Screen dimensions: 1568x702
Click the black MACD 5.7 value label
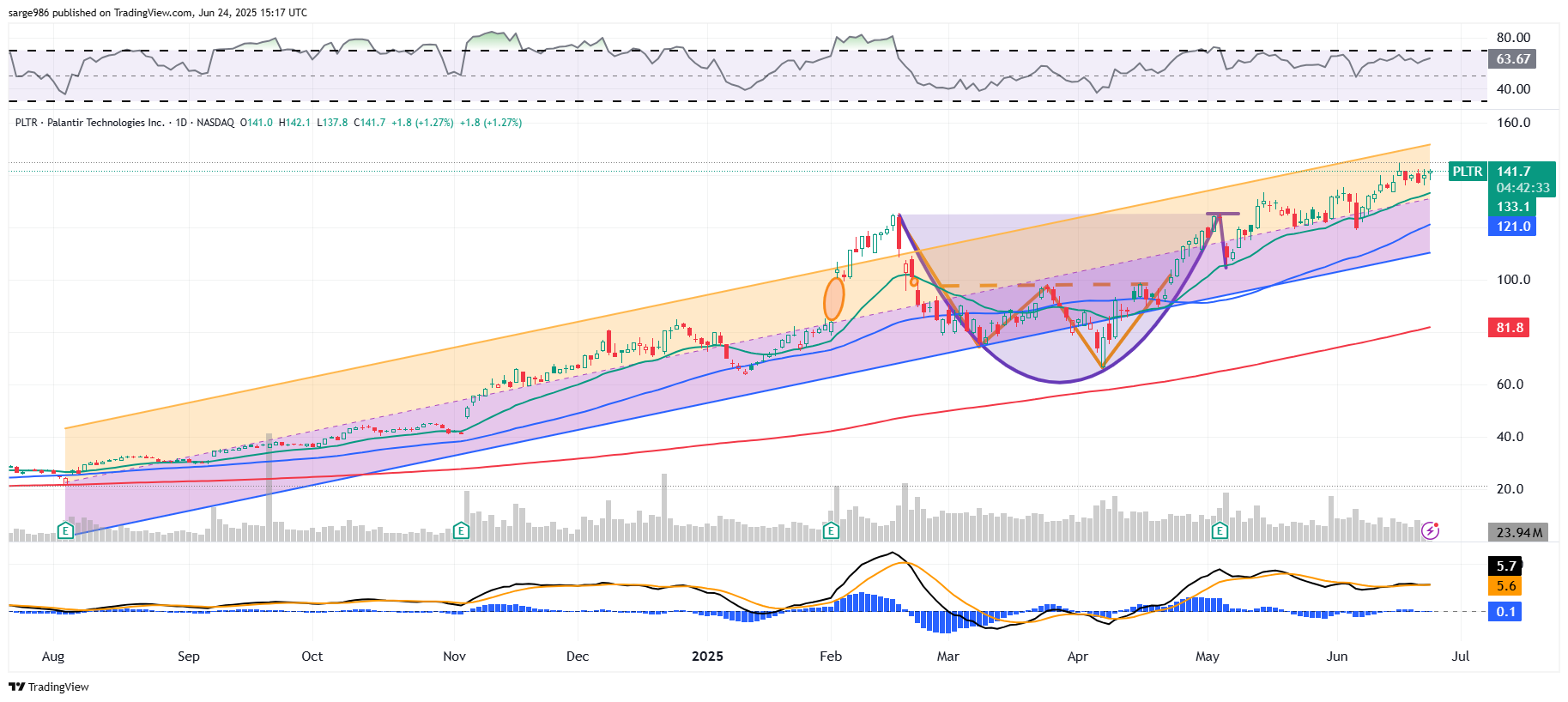tap(1505, 566)
